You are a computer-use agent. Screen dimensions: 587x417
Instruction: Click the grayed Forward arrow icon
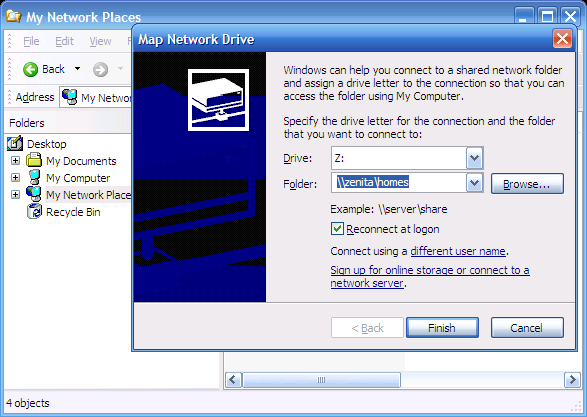click(100, 69)
